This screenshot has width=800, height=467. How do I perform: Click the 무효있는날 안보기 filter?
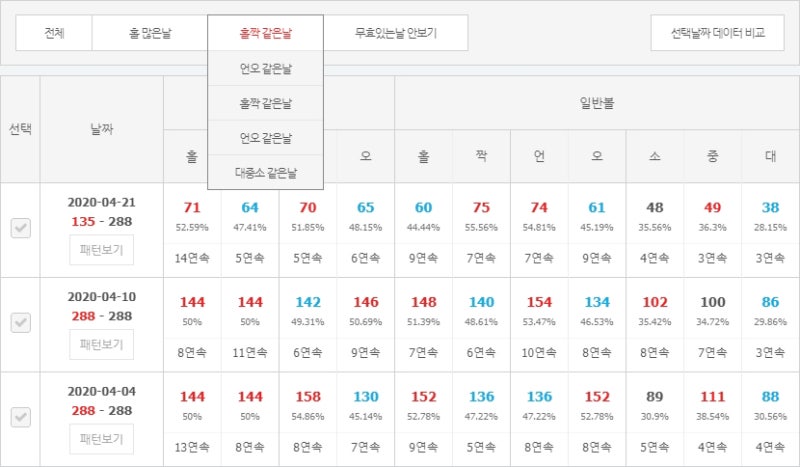pyautogui.click(x=396, y=33)
